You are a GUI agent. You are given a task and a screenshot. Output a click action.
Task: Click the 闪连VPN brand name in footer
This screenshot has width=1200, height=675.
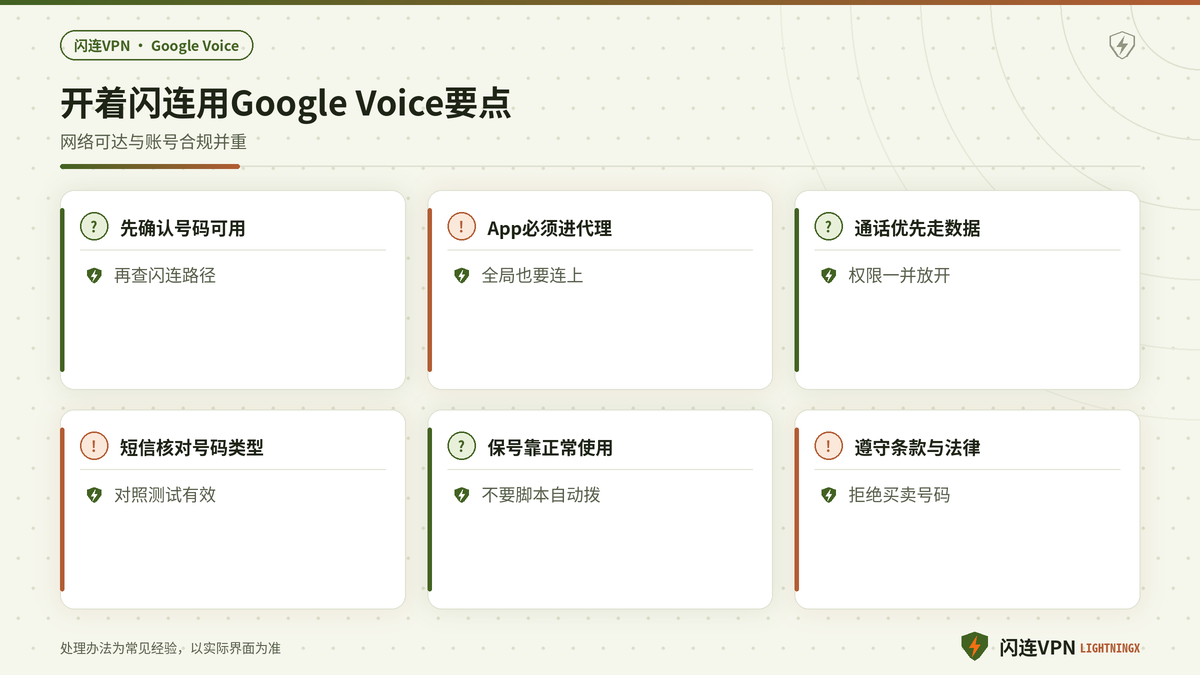pyautogui.click(x=1037, y=648)
